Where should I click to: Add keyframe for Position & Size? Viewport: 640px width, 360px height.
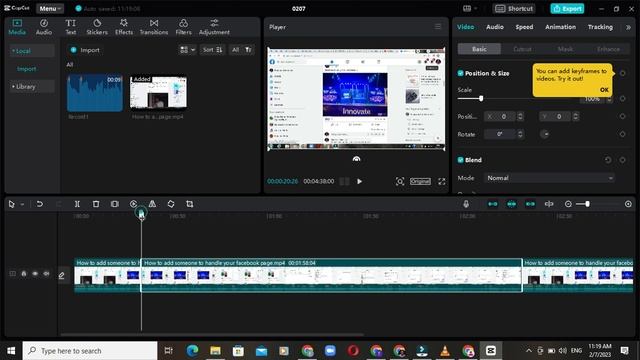[x=622, y=73]
